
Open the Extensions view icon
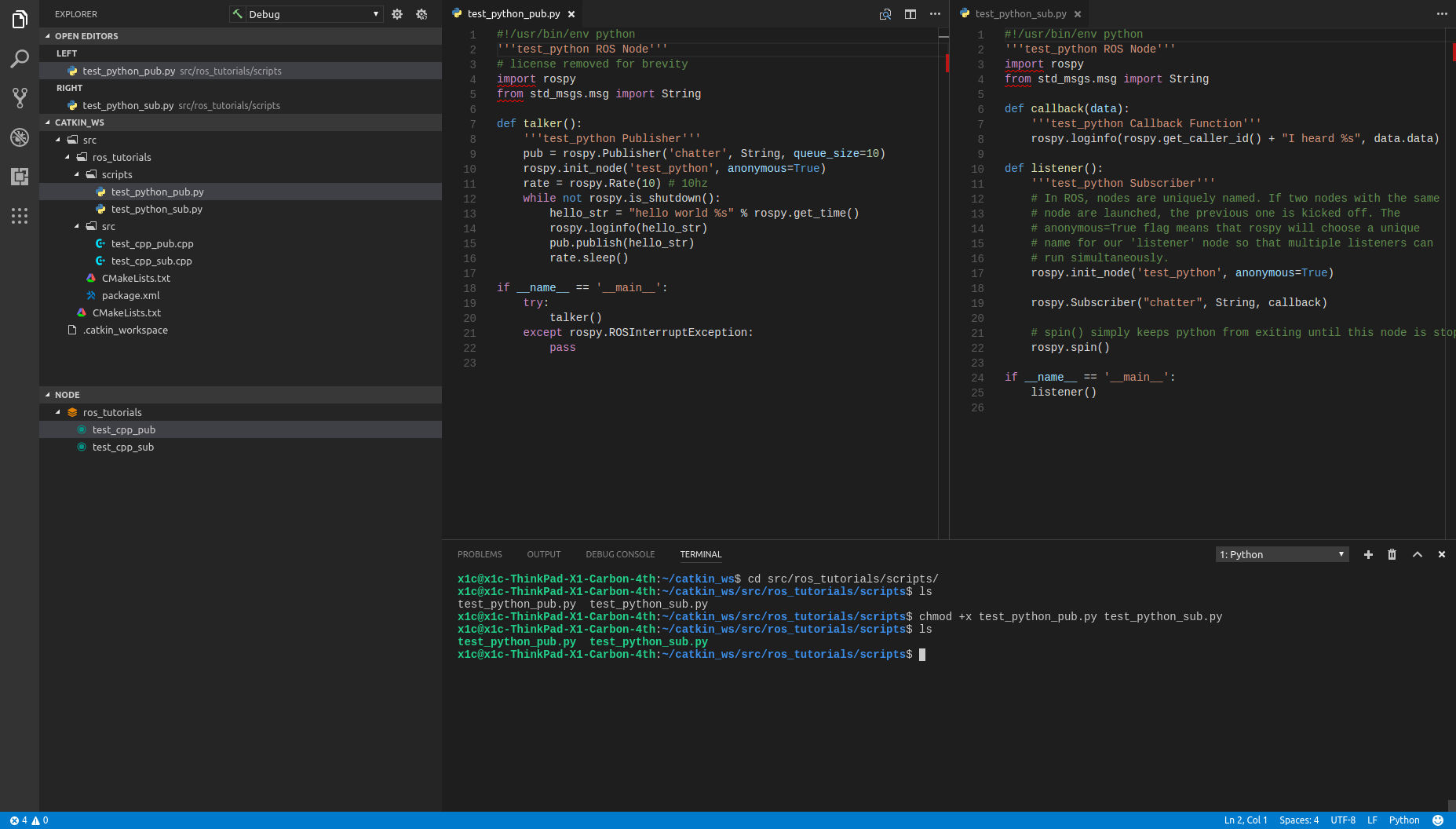click(x=20, y=177)
